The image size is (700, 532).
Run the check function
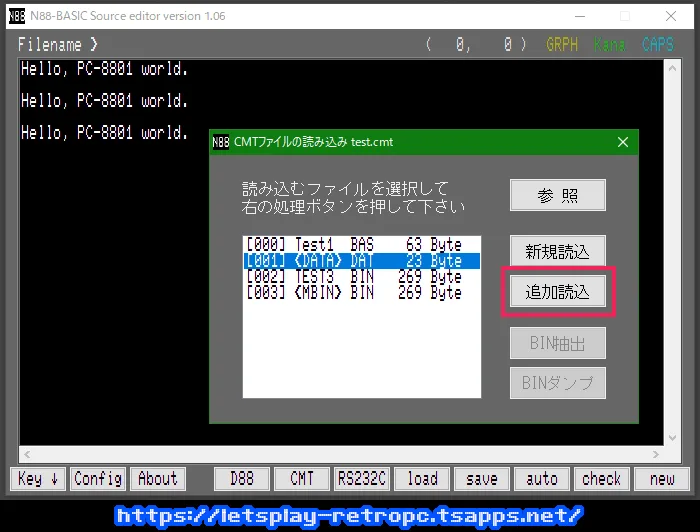[602, 479]
